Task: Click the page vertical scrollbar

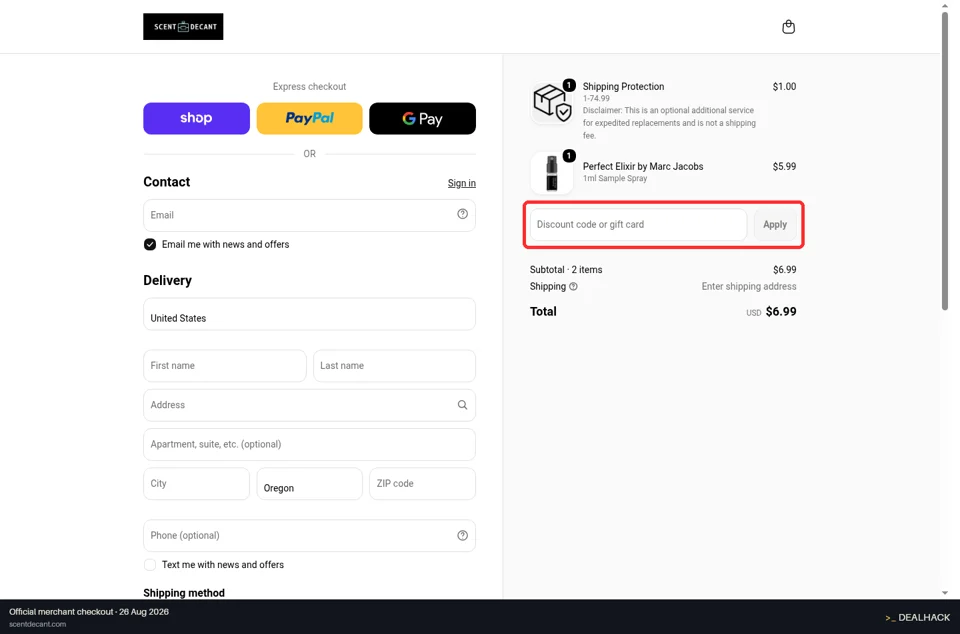Action: (x=945, y=160)
